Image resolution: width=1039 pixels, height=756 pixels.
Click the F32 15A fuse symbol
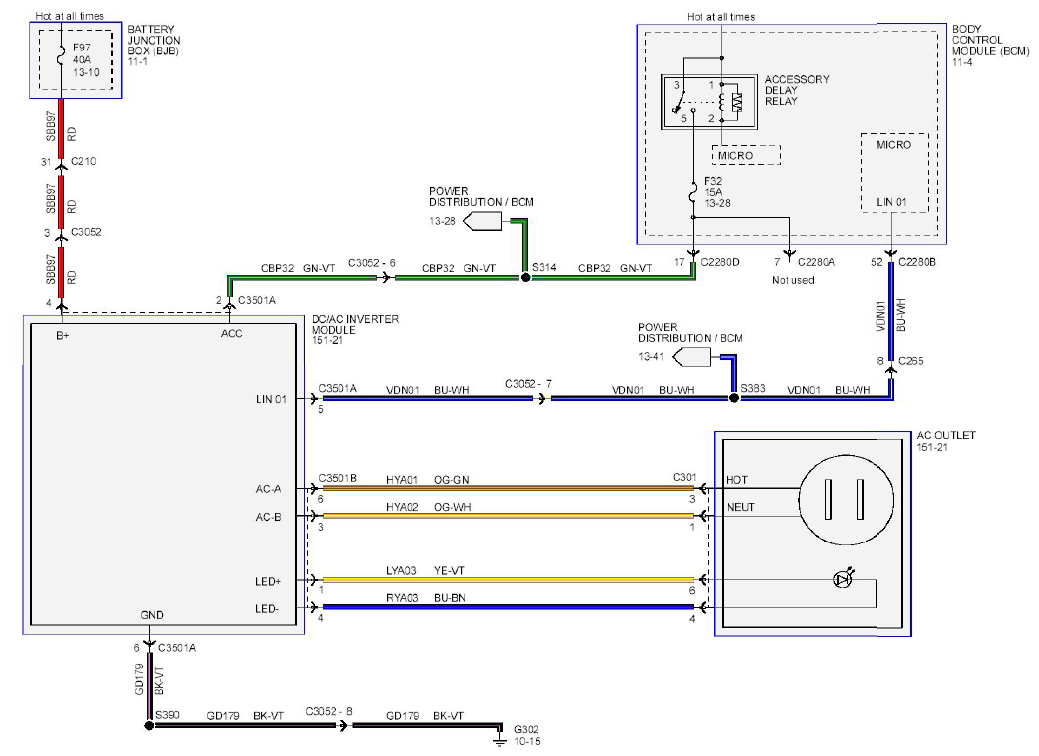[x=693, y=192]
